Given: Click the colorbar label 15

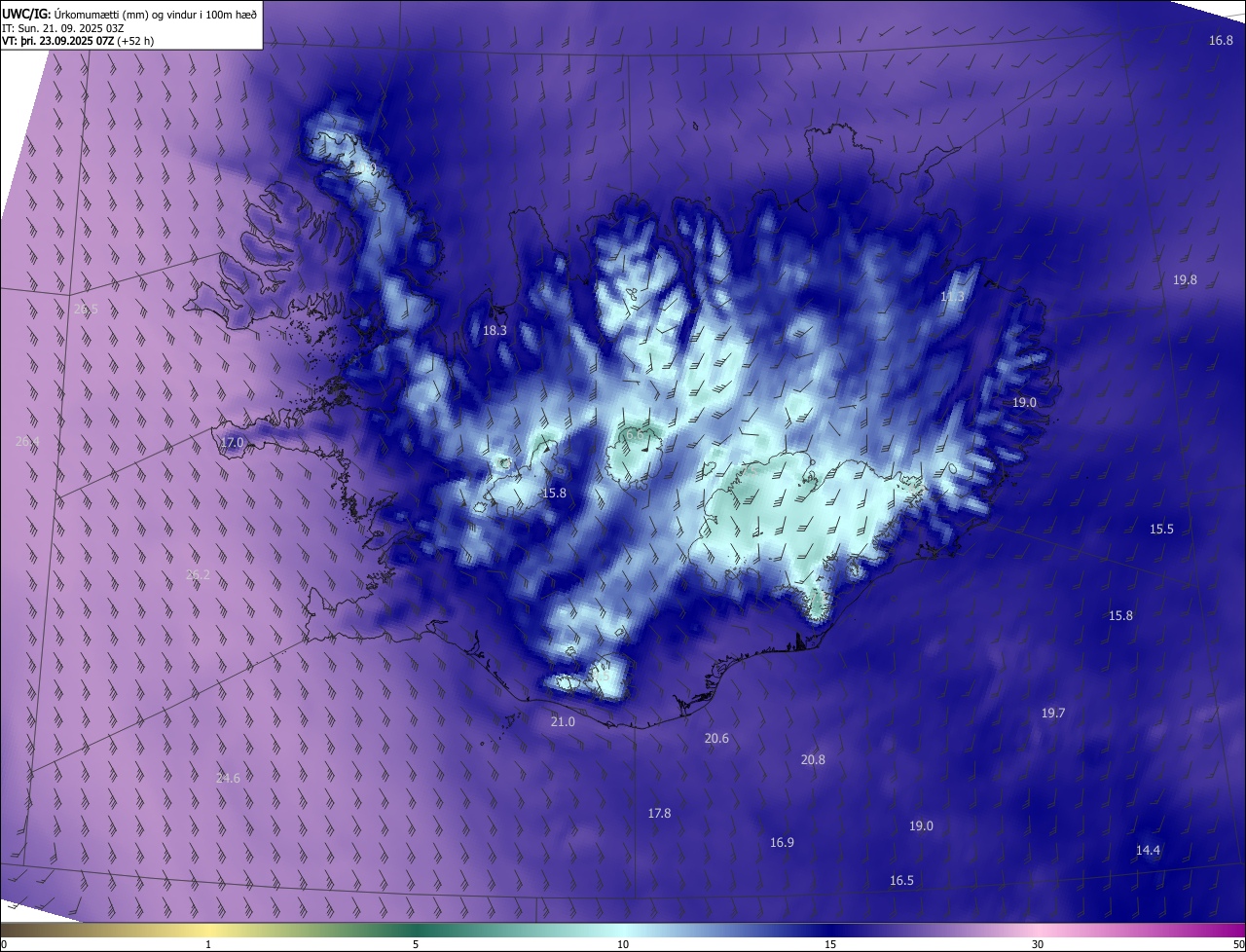Looking at the screenshot, I should pos(830,944).
